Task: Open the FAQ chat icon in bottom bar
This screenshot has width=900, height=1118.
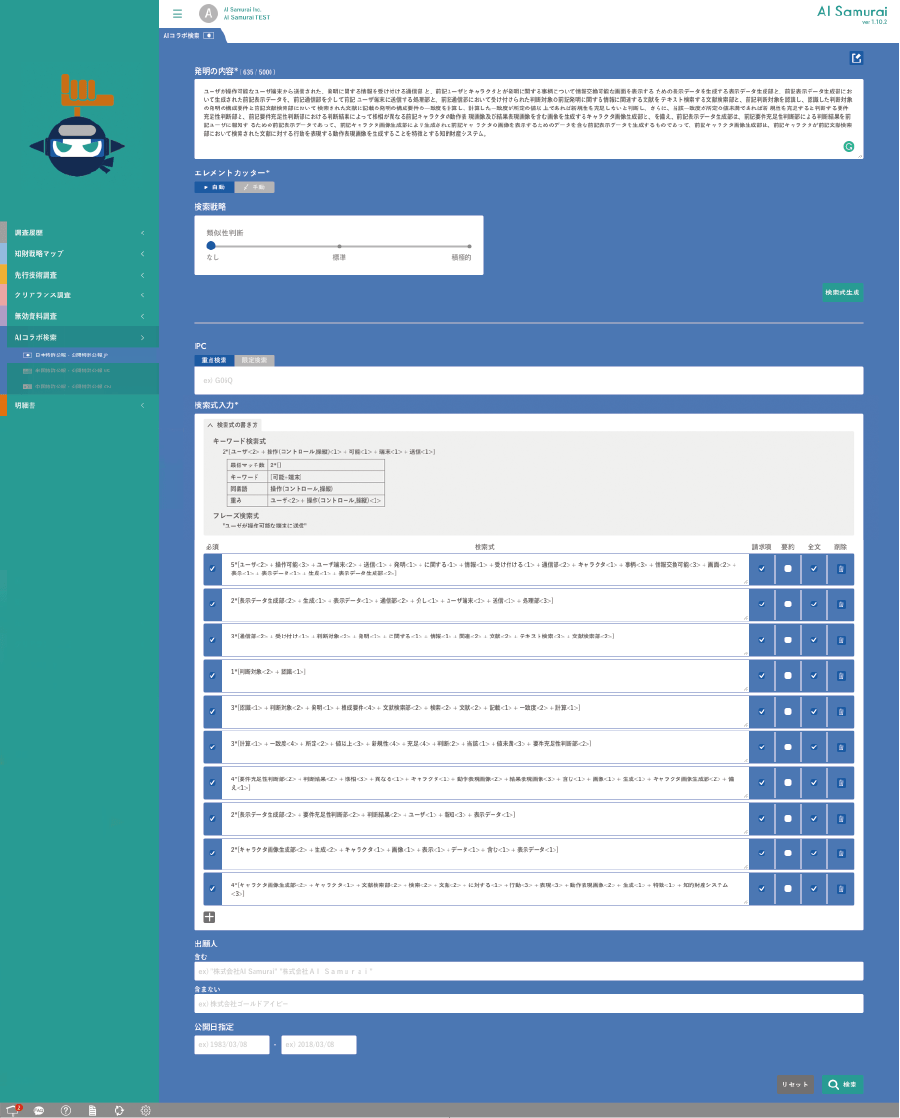Action: (39, 1110)
